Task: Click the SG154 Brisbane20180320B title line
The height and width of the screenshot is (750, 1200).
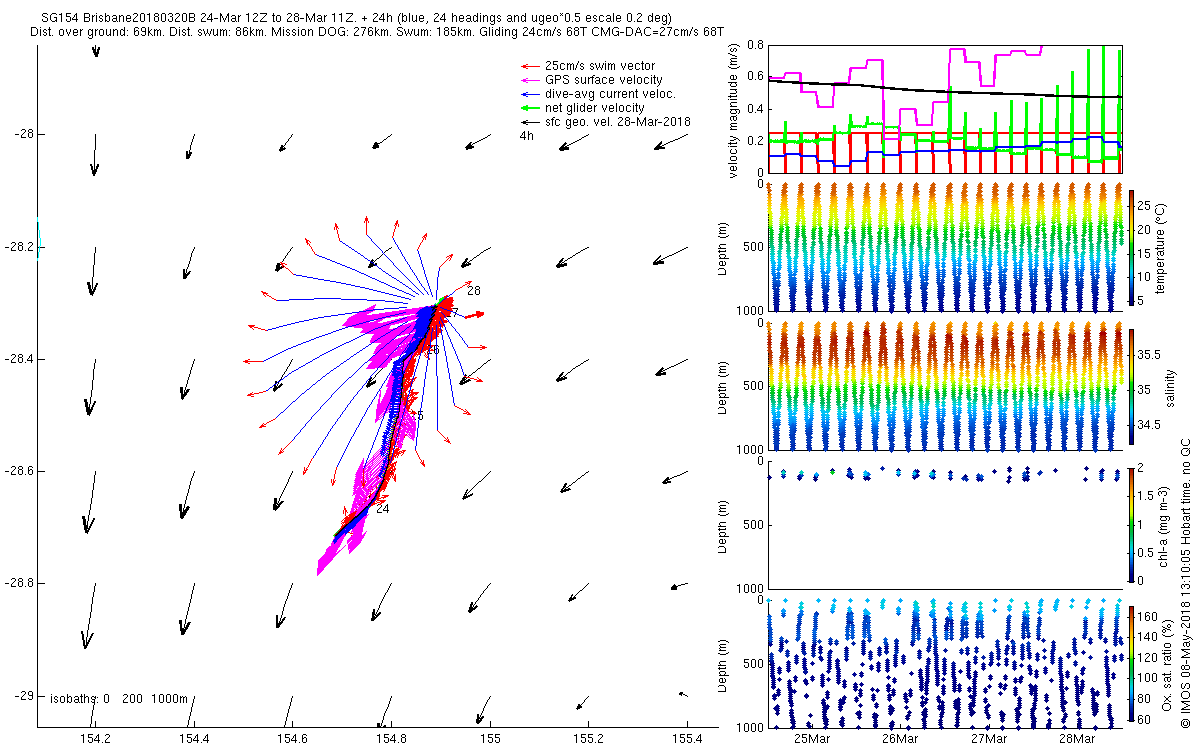Action: [358, 19]
